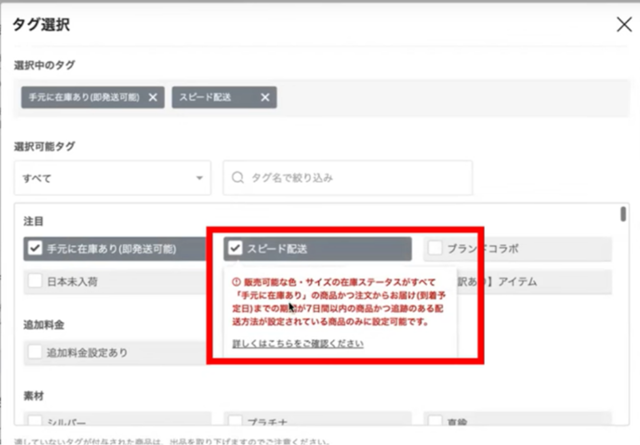
Task: Remove the 手元に在庫あり selected tag chip
Action: coord(152,97)
